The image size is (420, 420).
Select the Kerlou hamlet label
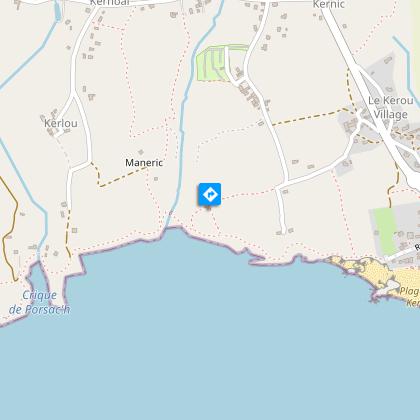click(x=61, y=123)
